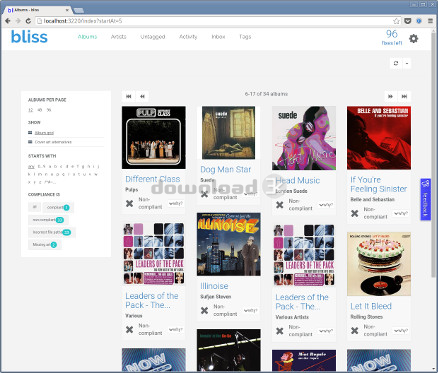Jump to first page of albums
438x373 pixels.
click(129, 96)
